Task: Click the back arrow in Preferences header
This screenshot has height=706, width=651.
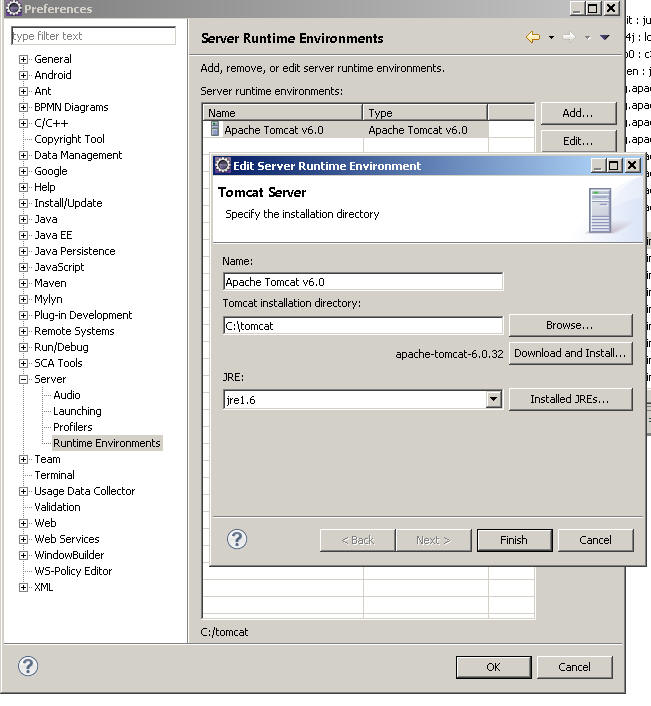Action: (533, 37)
